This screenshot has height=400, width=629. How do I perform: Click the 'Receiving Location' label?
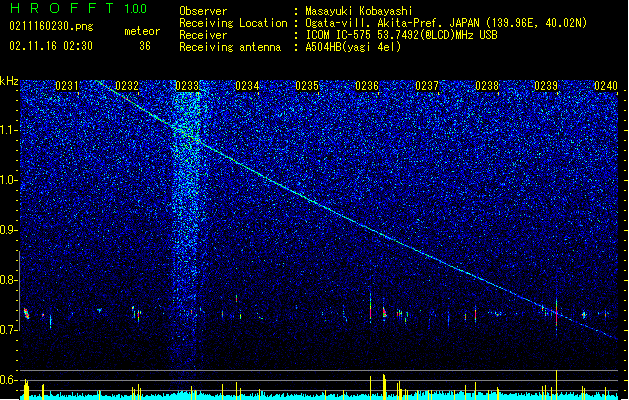[233, 23]
